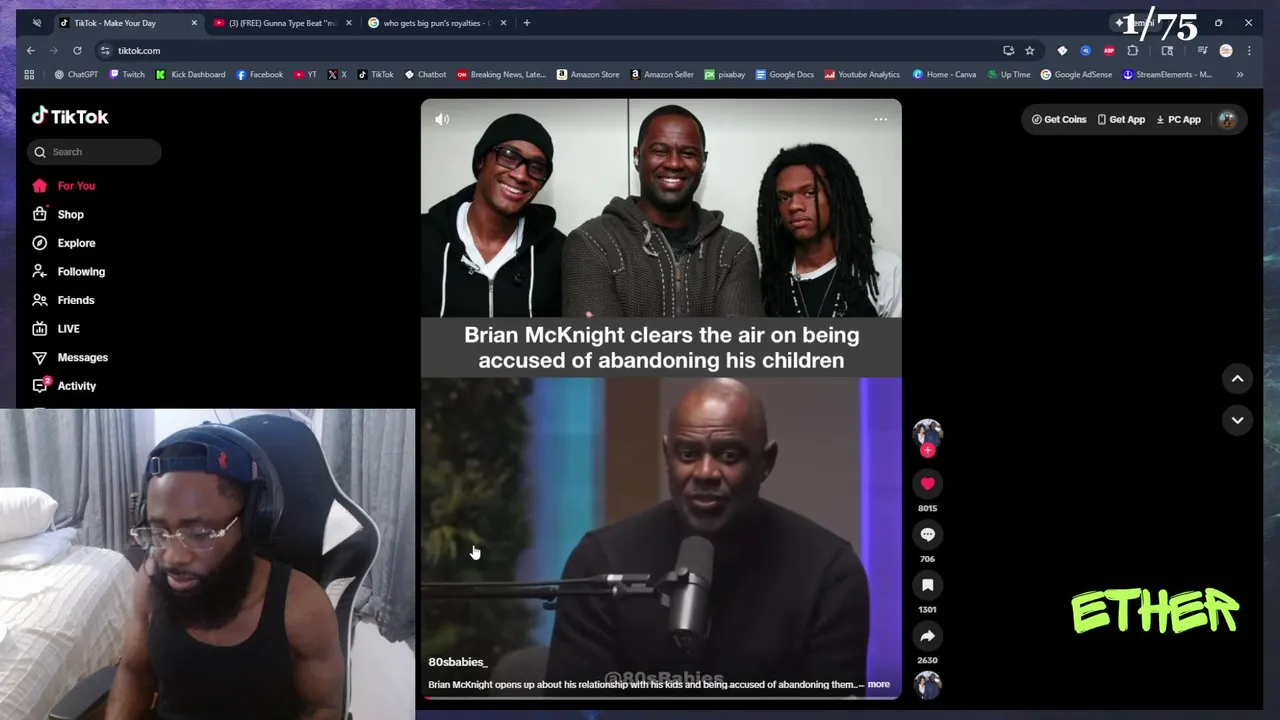Open the Facebook bookmark
The width and height of the screenshot is (1280, 720).
(x=259, y=75)
